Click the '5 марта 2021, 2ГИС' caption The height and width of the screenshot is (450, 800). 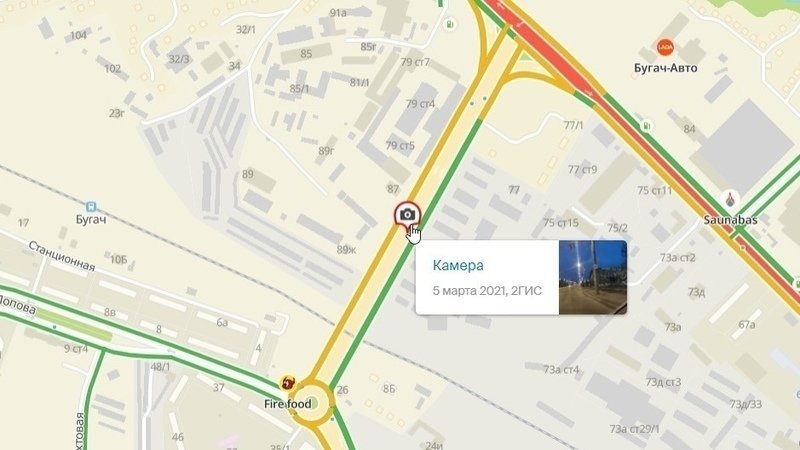pyautogui.click(x=487, y=291)
